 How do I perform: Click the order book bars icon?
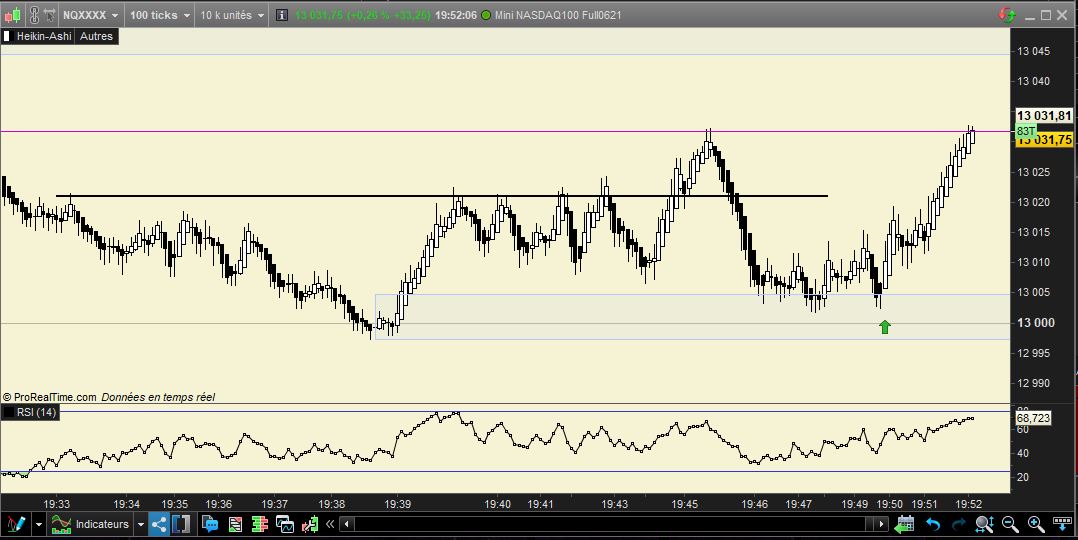pos(259,524)
